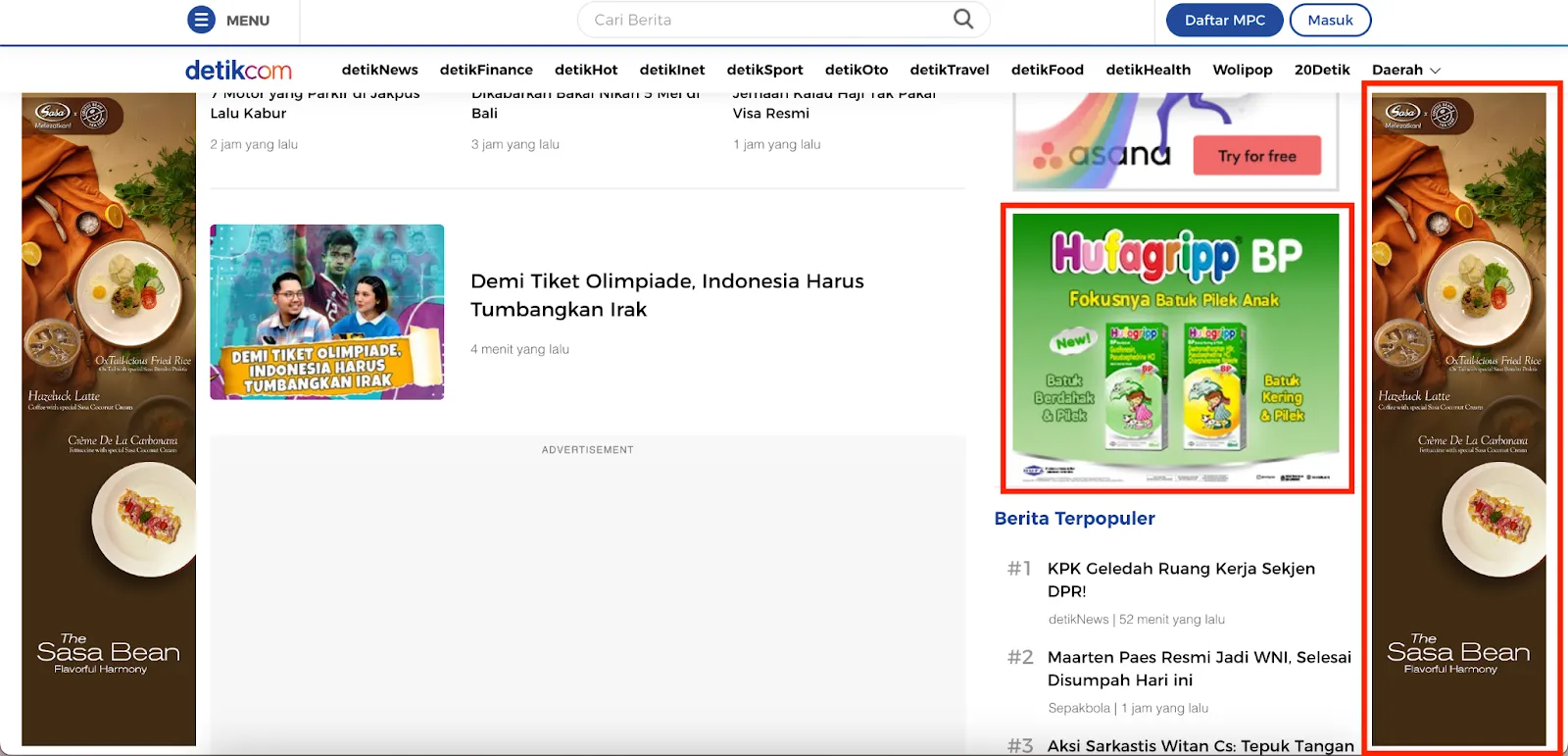Navigate to detikHealth section

1148,70
